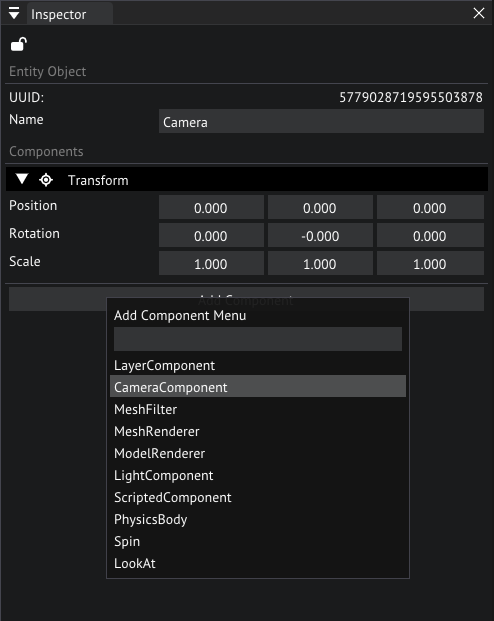The image size is (494, 621).
Task: Choose LayerComponent from the menu
Action: pyautogui.click(x=258, y=365)
